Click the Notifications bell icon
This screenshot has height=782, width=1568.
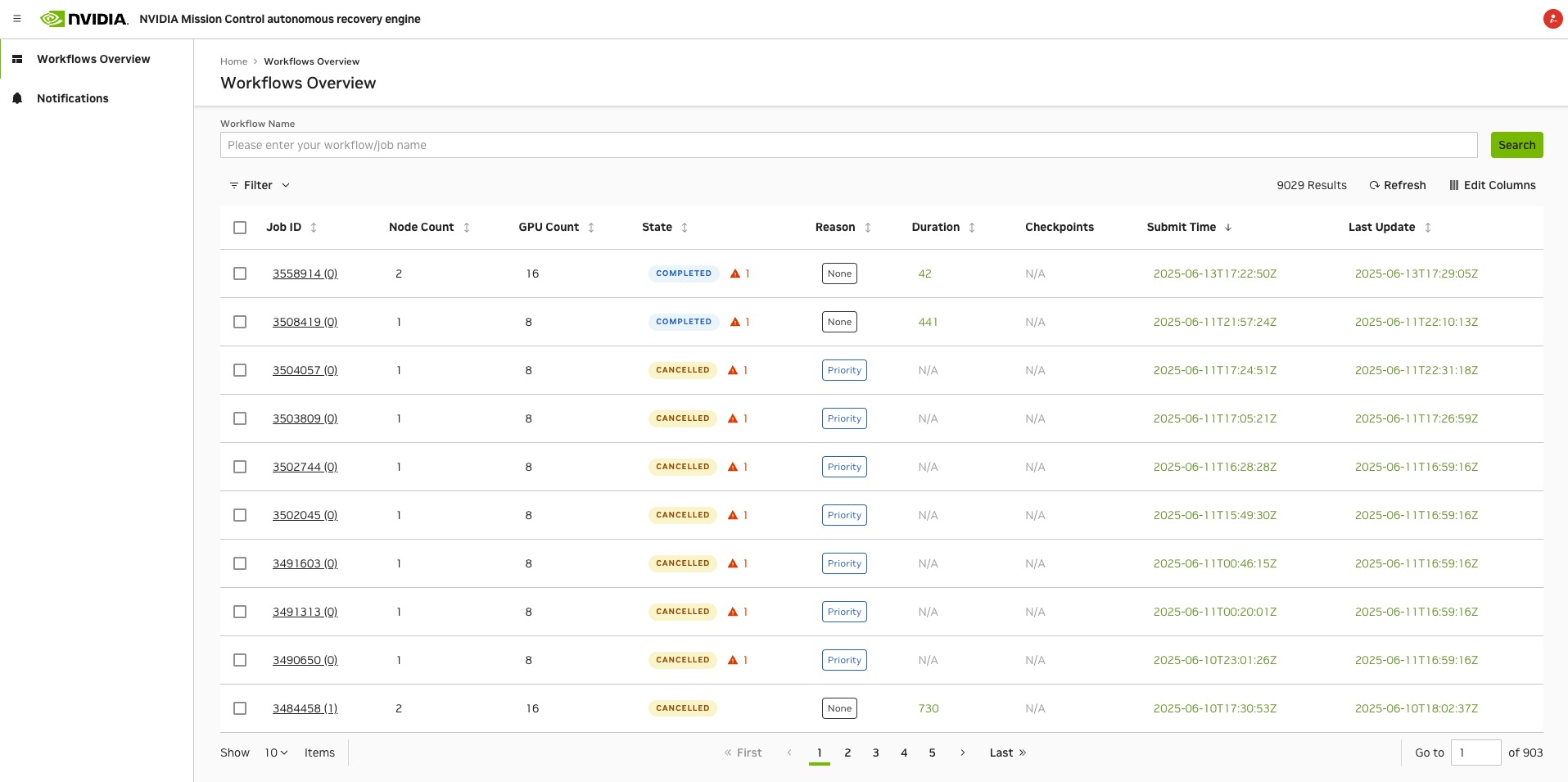click(x=17, y=98)
